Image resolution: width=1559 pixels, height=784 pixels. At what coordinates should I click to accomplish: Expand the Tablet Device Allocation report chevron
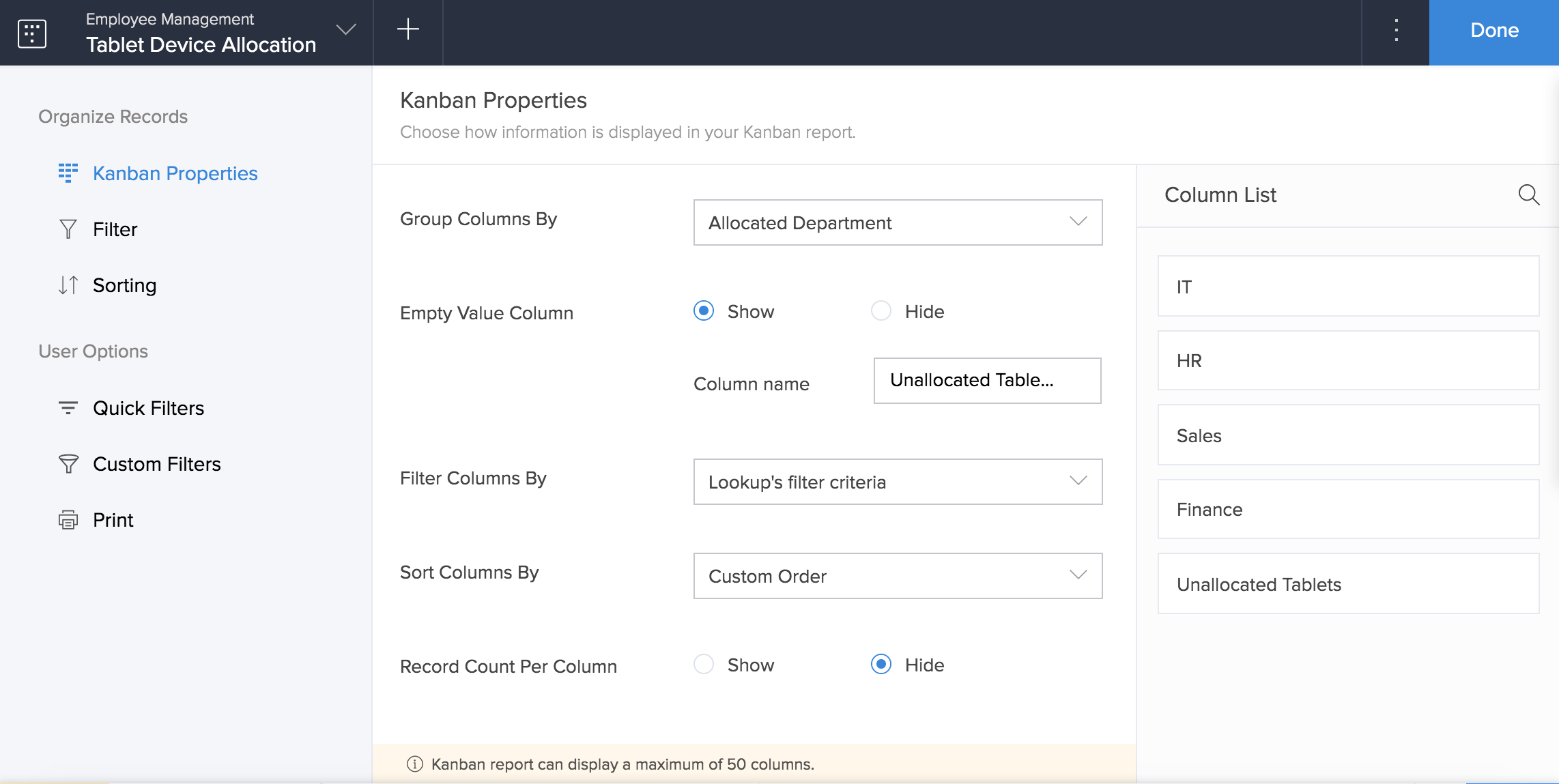click(346, 30)
